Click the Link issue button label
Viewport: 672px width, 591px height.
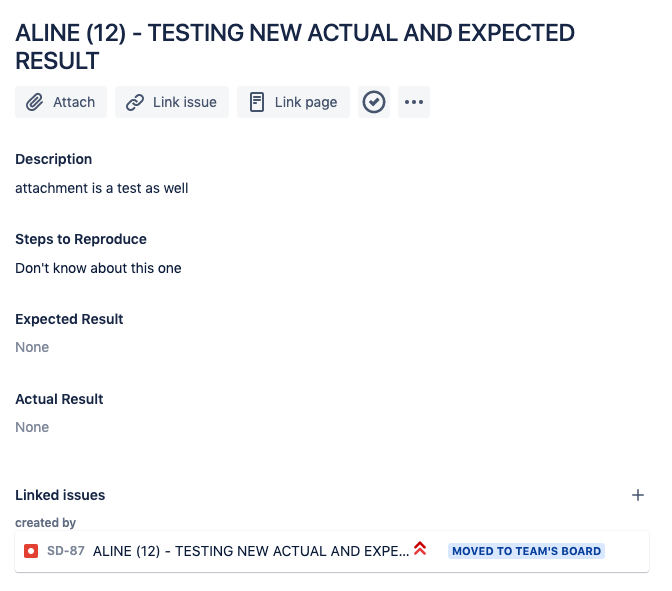[185, 102]
